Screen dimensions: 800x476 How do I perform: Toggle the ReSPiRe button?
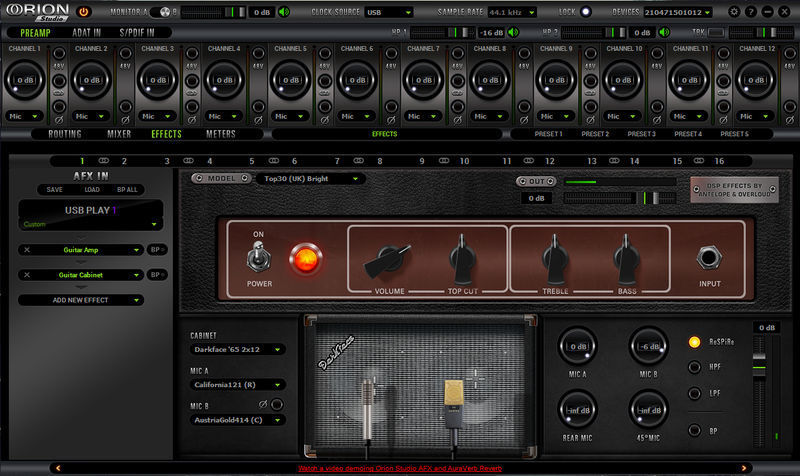(x=694, y=342)
